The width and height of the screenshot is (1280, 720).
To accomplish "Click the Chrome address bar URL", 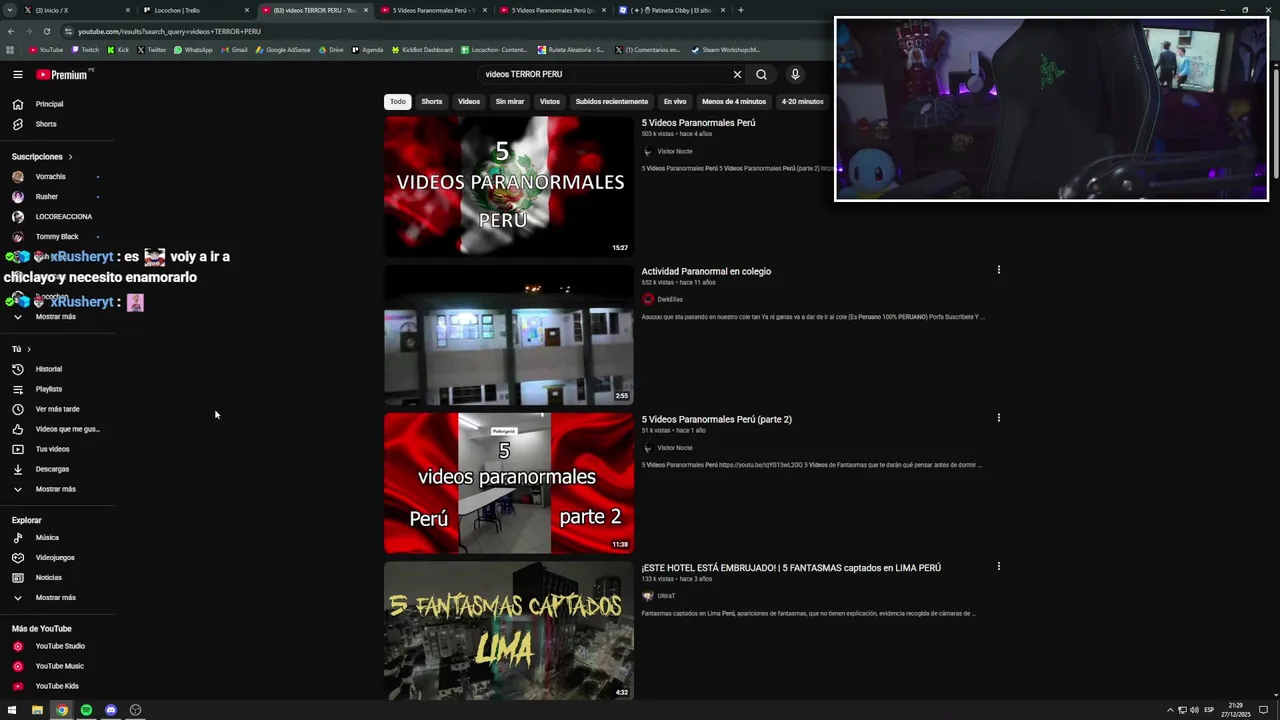I will click(169, 31).
